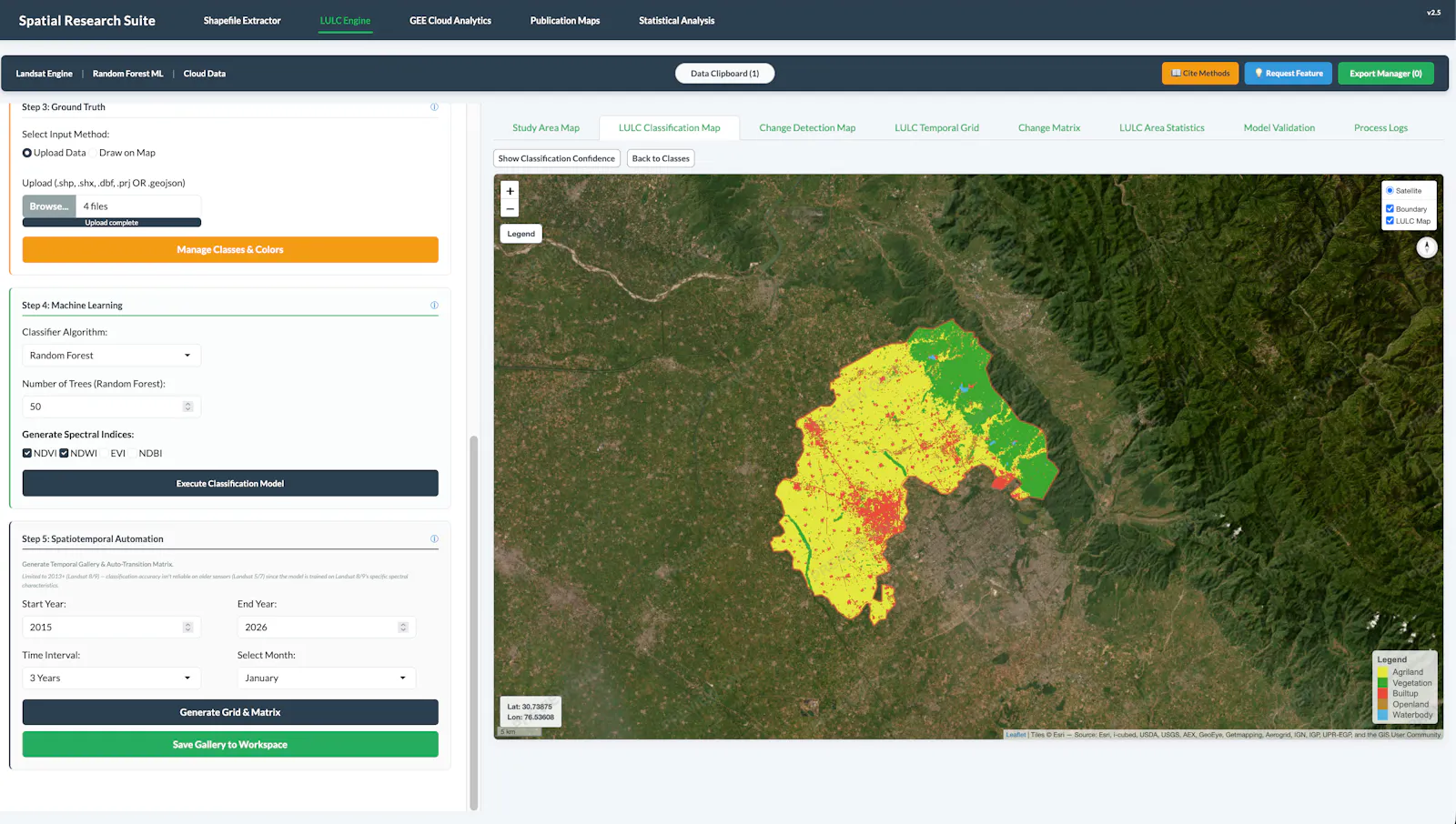
Task: Switch to the LULC Classification Map tab
Action: point(670,128)
